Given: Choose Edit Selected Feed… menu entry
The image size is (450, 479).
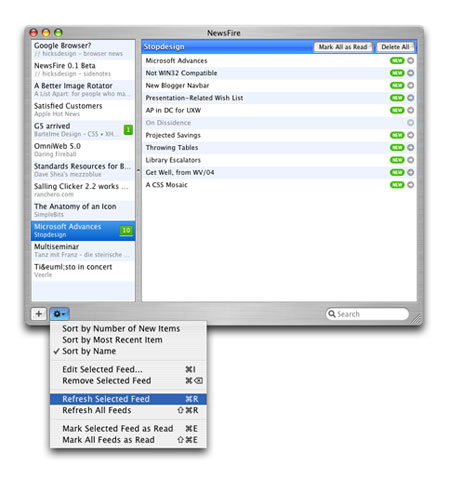Looking at the screenshot, I should (x=128, y=369).
